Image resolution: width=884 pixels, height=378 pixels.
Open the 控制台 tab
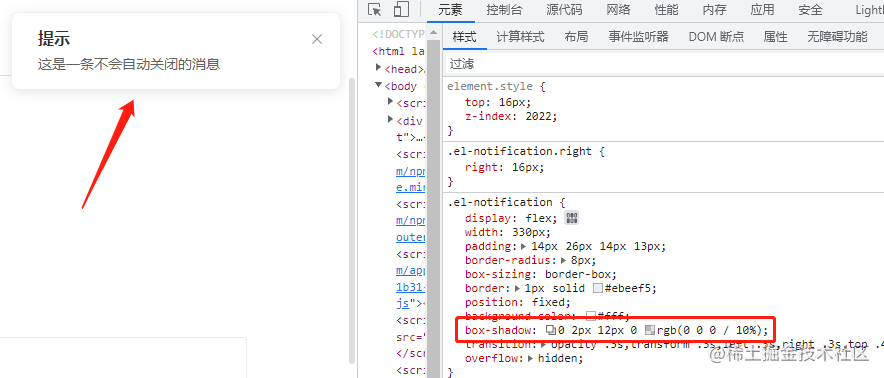click(505, 10)
